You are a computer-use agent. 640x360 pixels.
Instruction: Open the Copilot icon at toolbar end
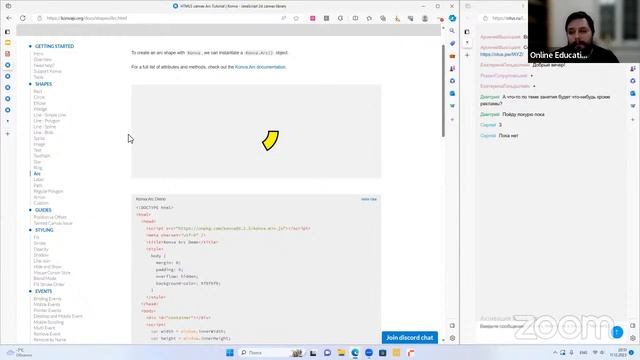tap(452, 18)
